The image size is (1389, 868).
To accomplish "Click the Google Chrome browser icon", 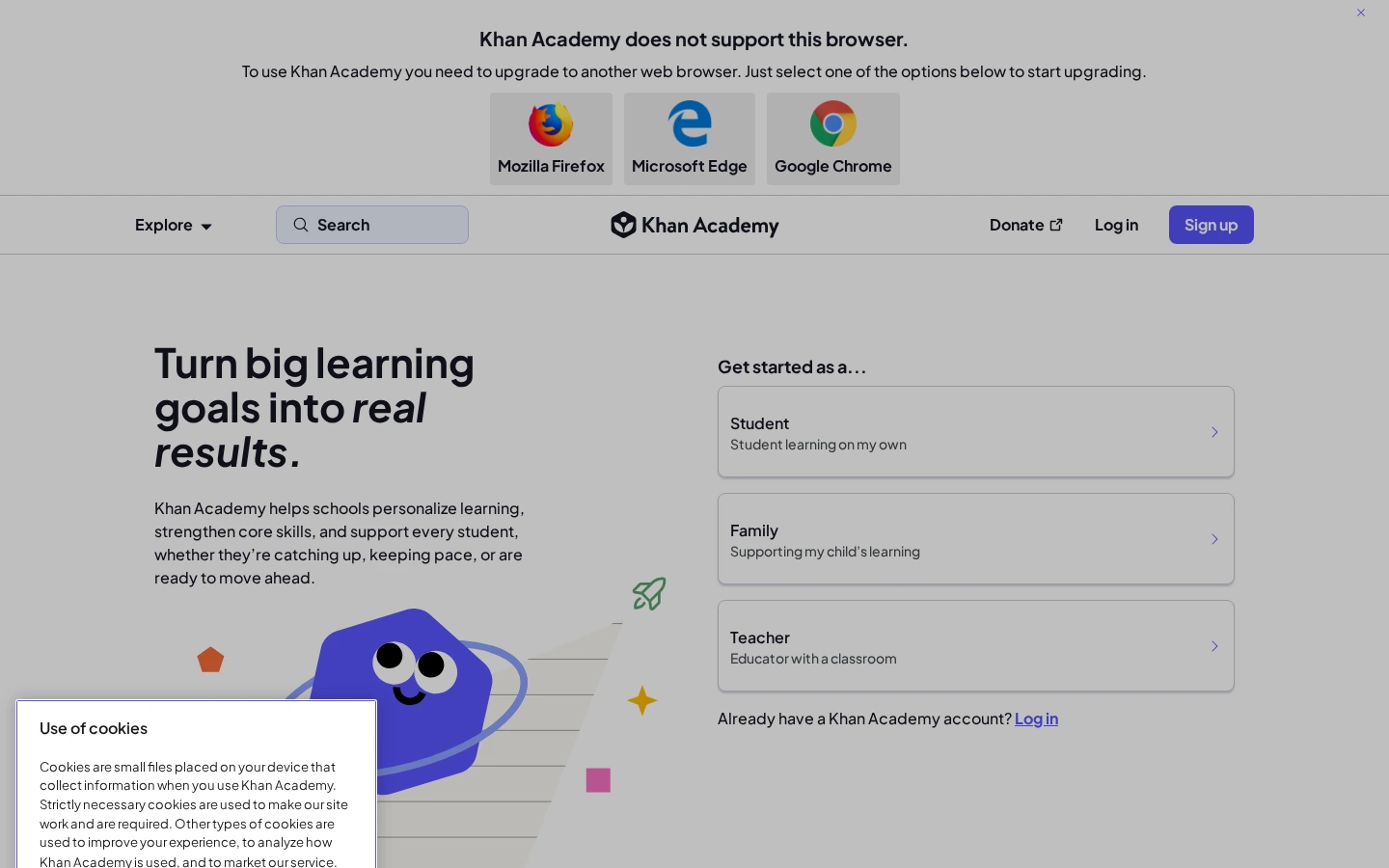I will coord(833,123).
